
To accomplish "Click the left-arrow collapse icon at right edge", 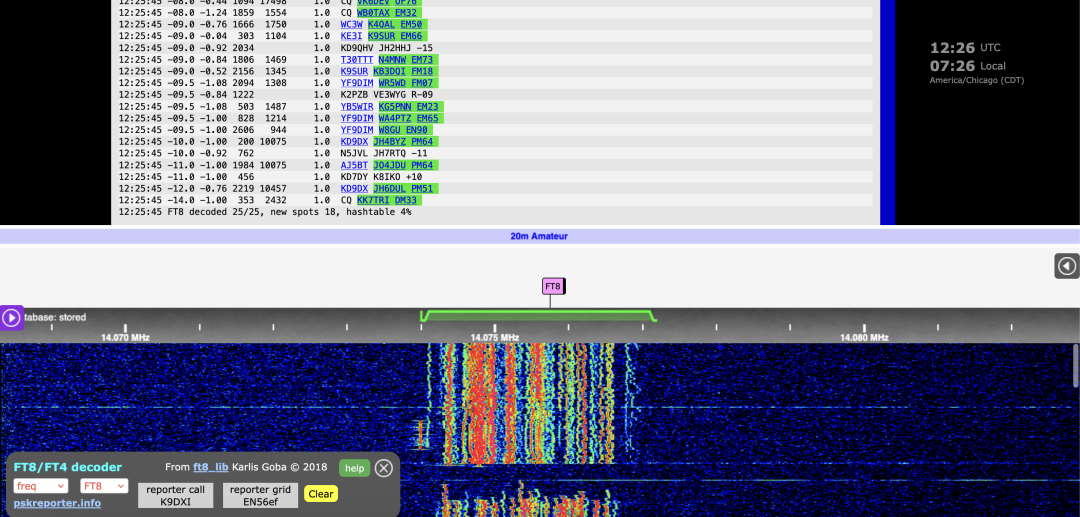I will [1067, 266].
